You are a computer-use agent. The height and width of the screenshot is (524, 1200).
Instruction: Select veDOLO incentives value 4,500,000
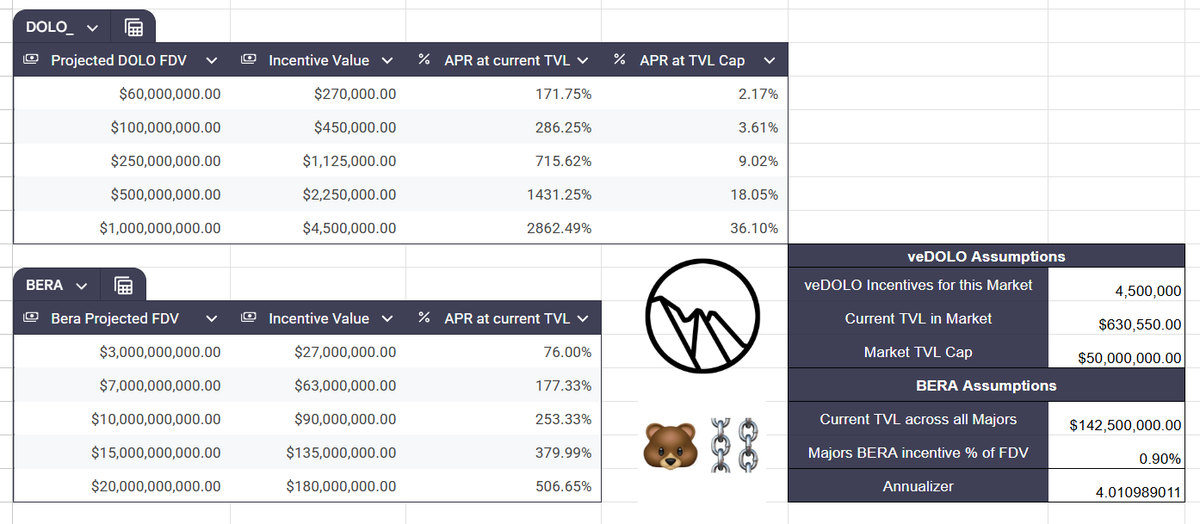[1117, 286]
